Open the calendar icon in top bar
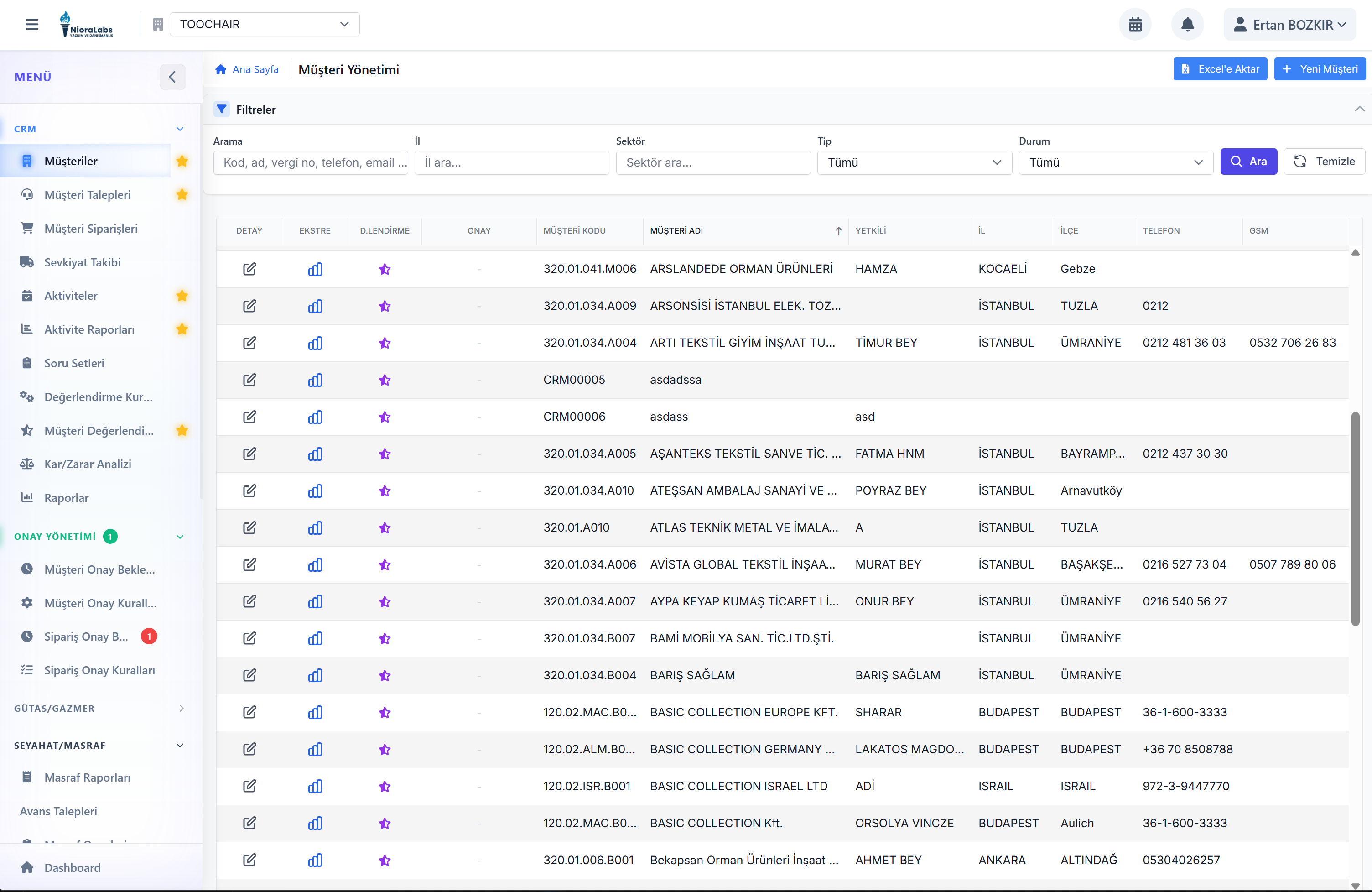The width and height of the screenshot is (1372, 892). point(1134,25)
